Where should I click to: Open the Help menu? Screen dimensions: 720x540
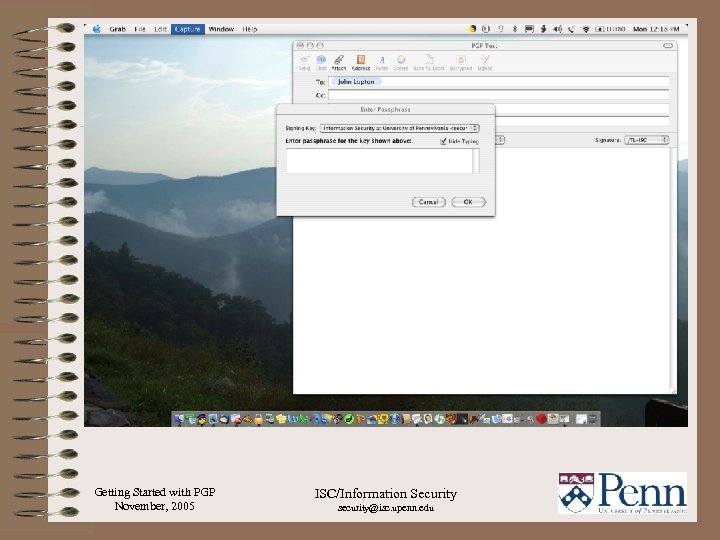[250, 29]
